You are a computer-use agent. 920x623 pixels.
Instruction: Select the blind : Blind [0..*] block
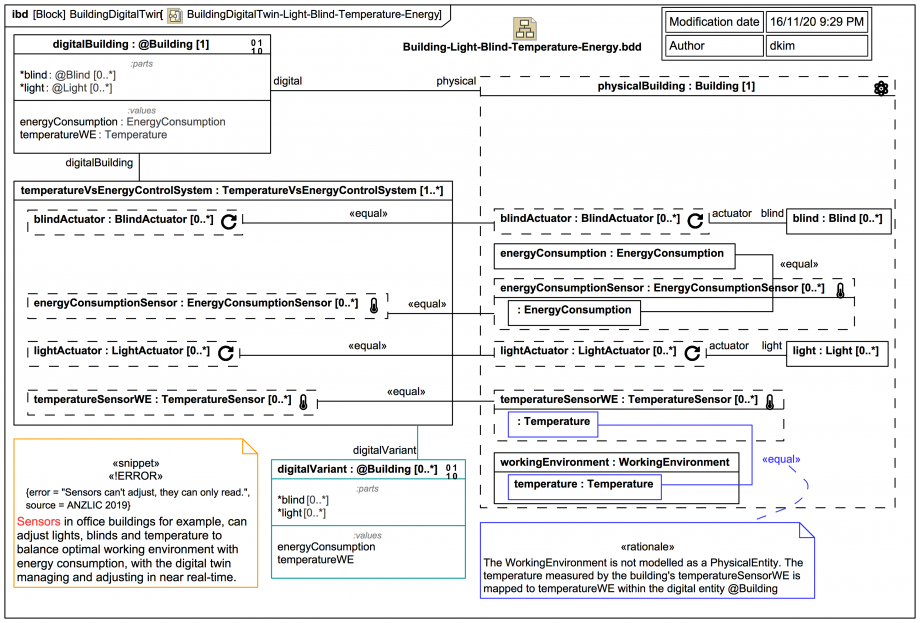click(x=838, y=221)
